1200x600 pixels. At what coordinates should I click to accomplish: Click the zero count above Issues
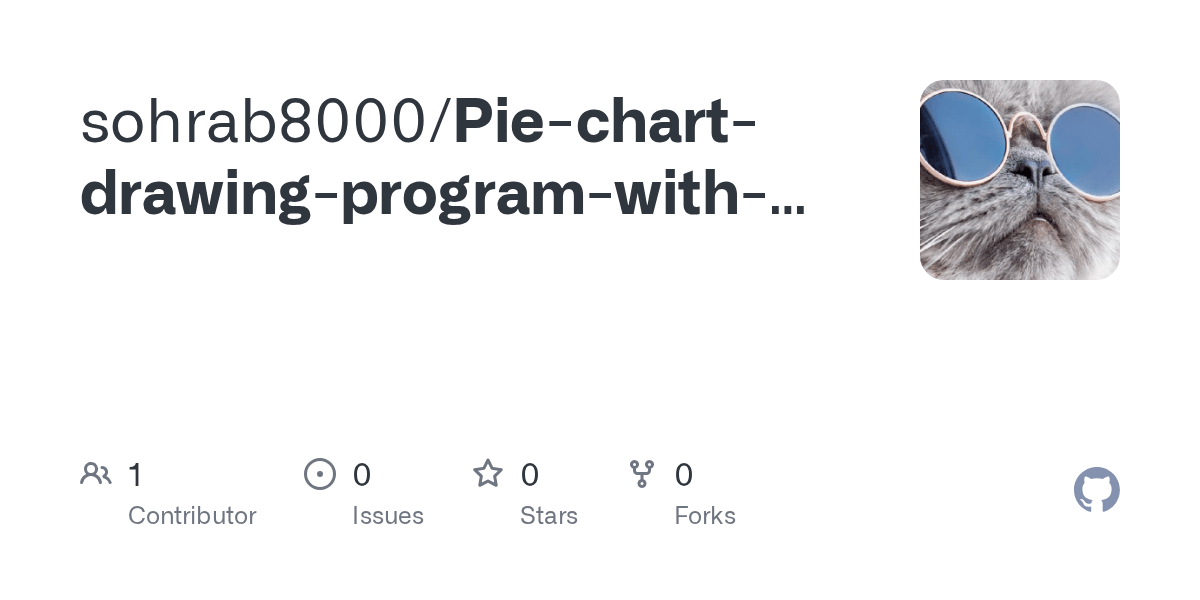[x=362, y=475]
